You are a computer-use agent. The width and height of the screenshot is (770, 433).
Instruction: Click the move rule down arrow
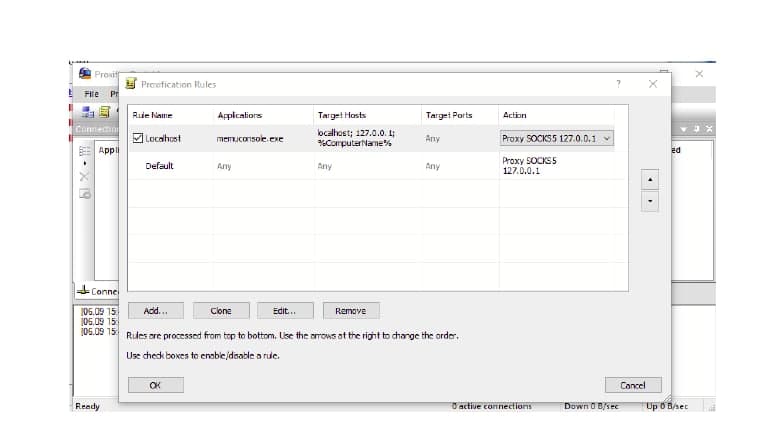point(650,201)
